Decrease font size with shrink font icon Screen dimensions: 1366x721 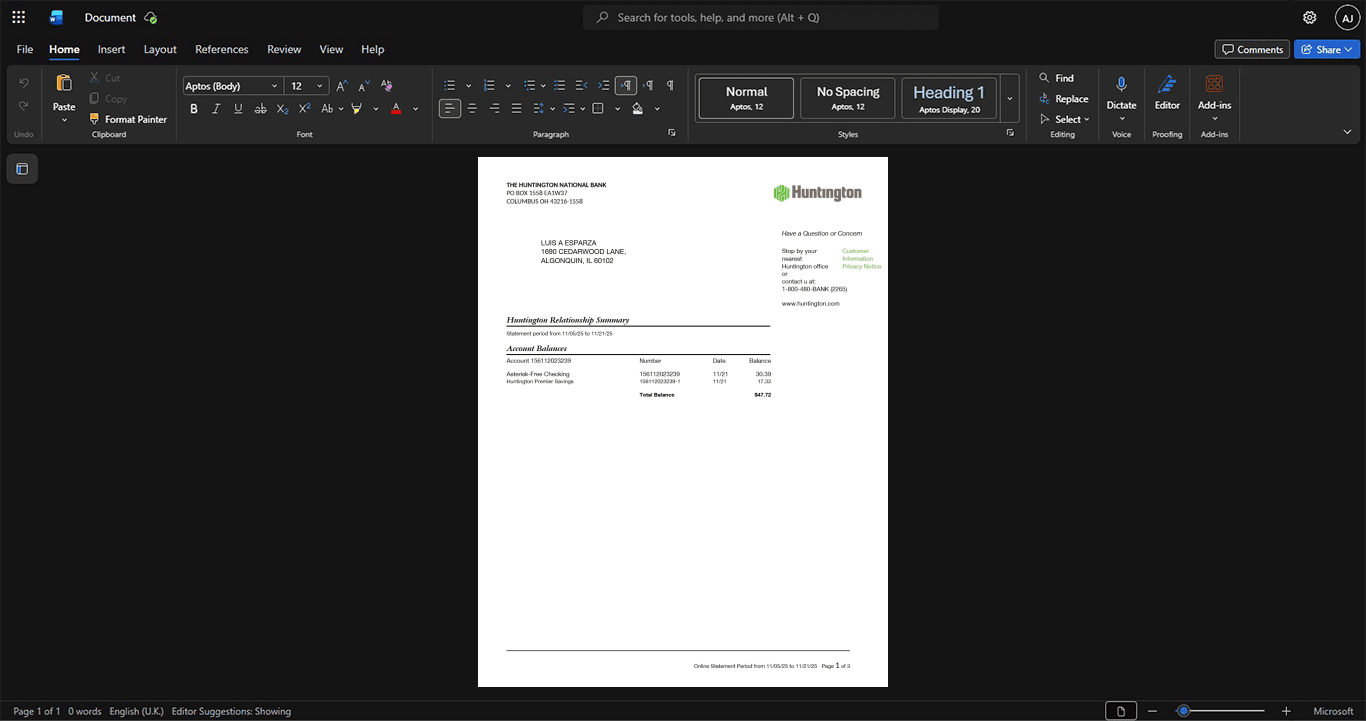364,86
